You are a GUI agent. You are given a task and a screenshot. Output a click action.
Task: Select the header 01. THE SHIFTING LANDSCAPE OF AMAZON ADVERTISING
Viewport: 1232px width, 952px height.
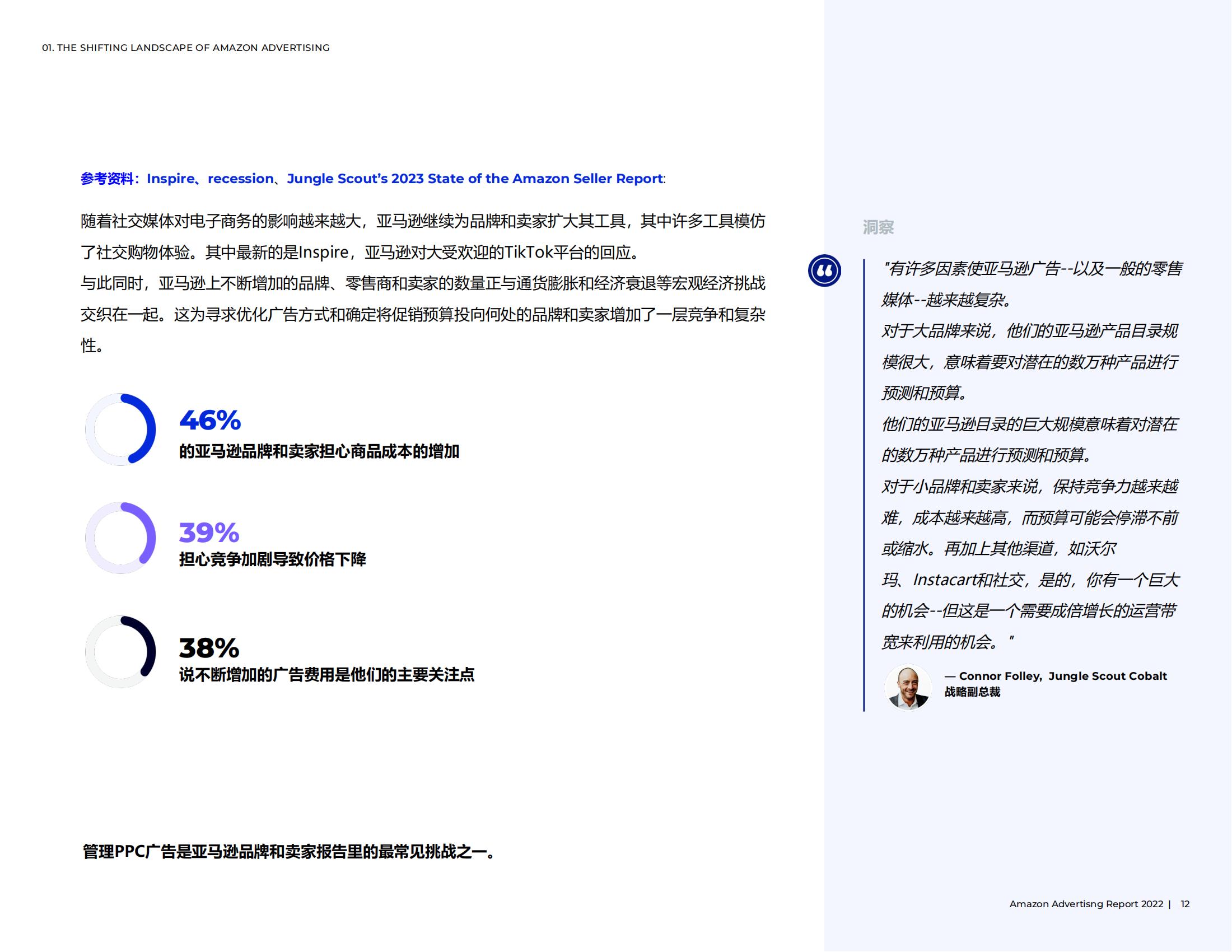pyautogui.click(x=186, y=49)
